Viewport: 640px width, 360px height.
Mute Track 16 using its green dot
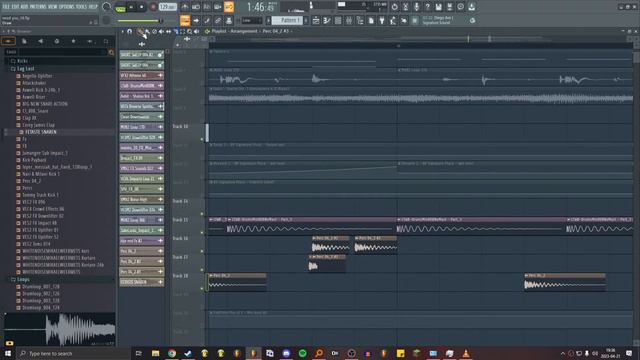[202, 251]
